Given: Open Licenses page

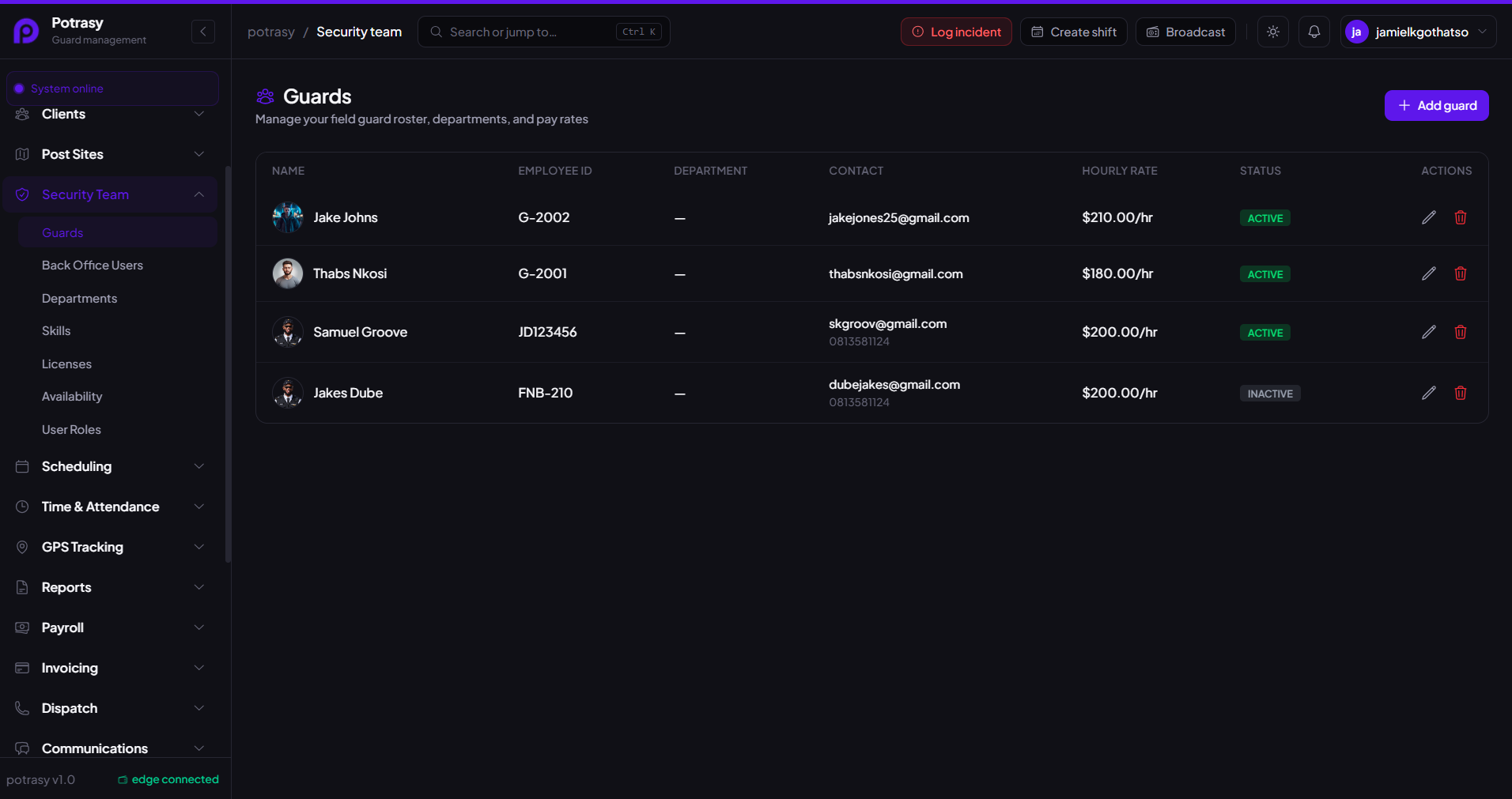Looking at the screenshot, I should point(117,364).
